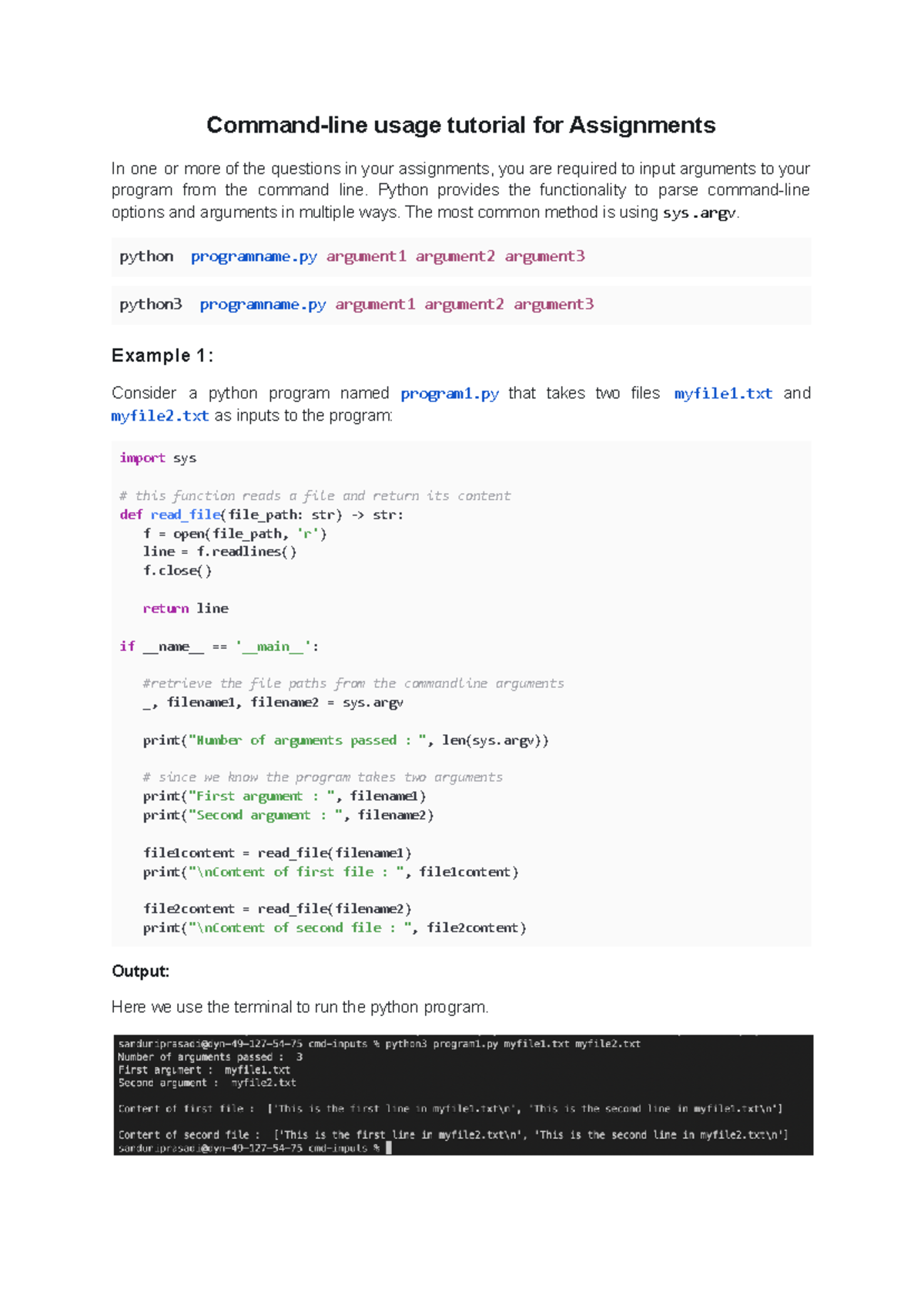Click "programname.py" in the python3 command line
The height and width of the screenshot is (1305, 924).
click(x=263, y=304)
